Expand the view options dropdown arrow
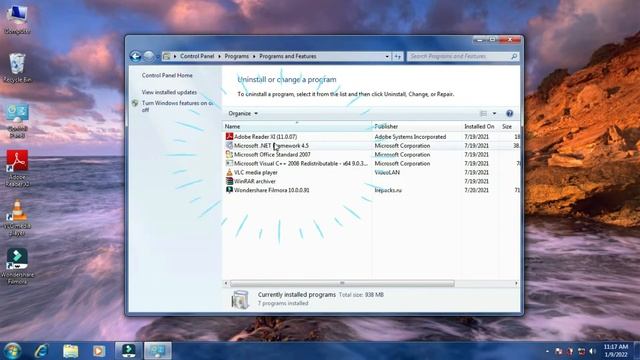640x360 pixels. pyautogui.click(x=494, y=113)
